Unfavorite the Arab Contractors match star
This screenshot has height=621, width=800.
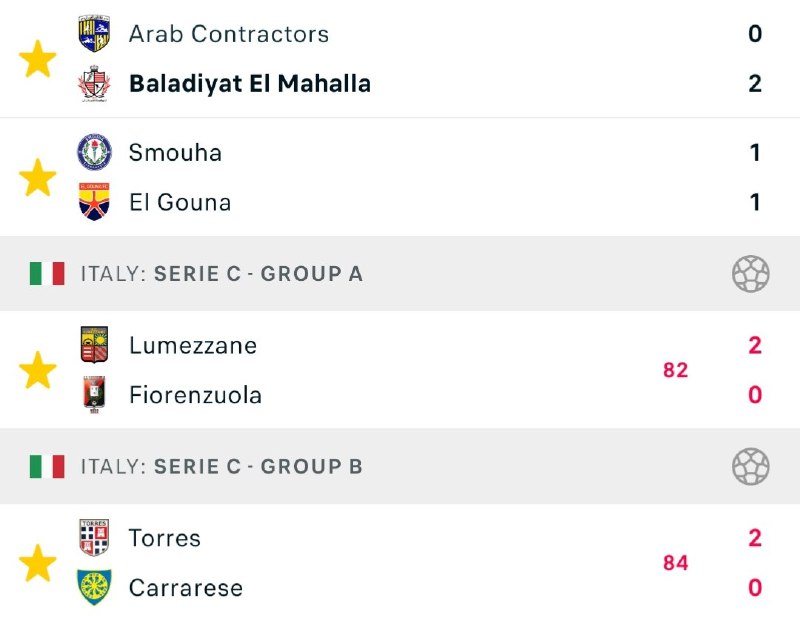pos(38,59)
